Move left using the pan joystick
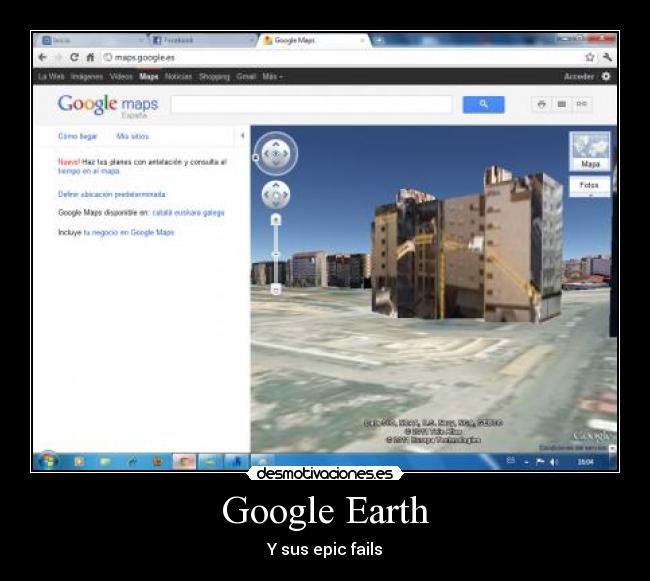Viewport: 650px width, 581px height. 267,194
